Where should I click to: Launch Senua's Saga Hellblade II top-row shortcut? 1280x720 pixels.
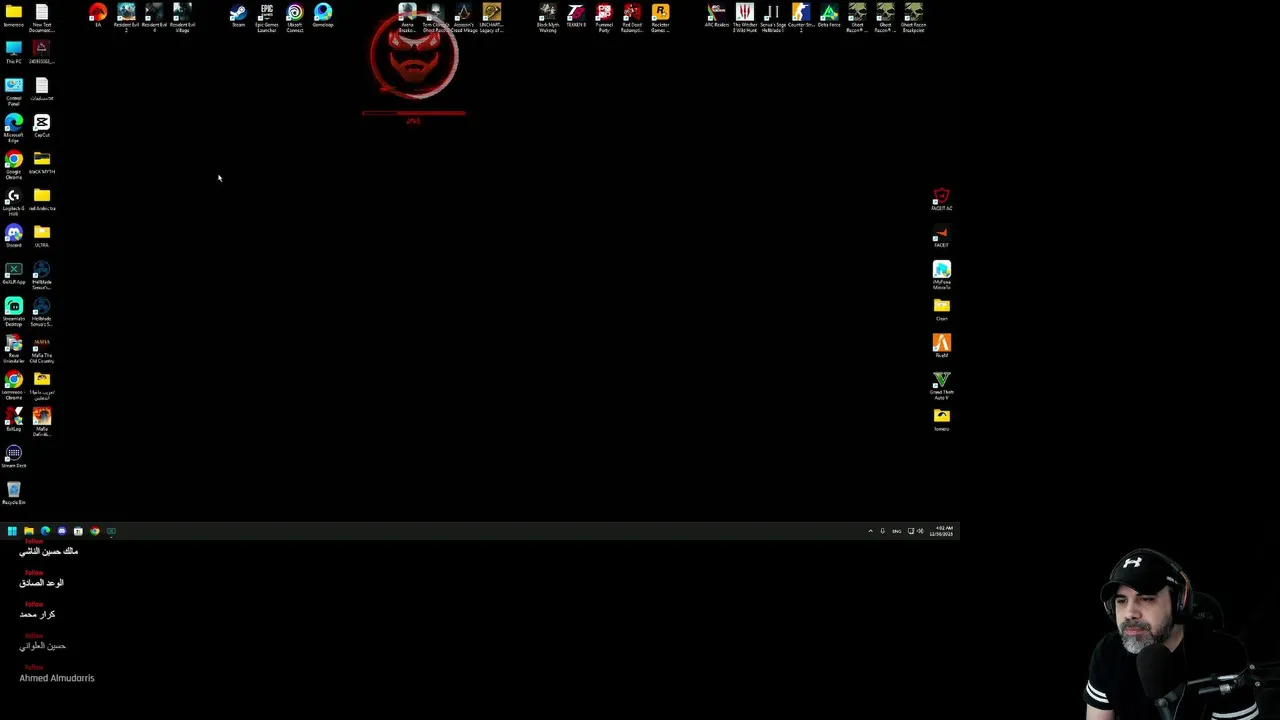773,17
